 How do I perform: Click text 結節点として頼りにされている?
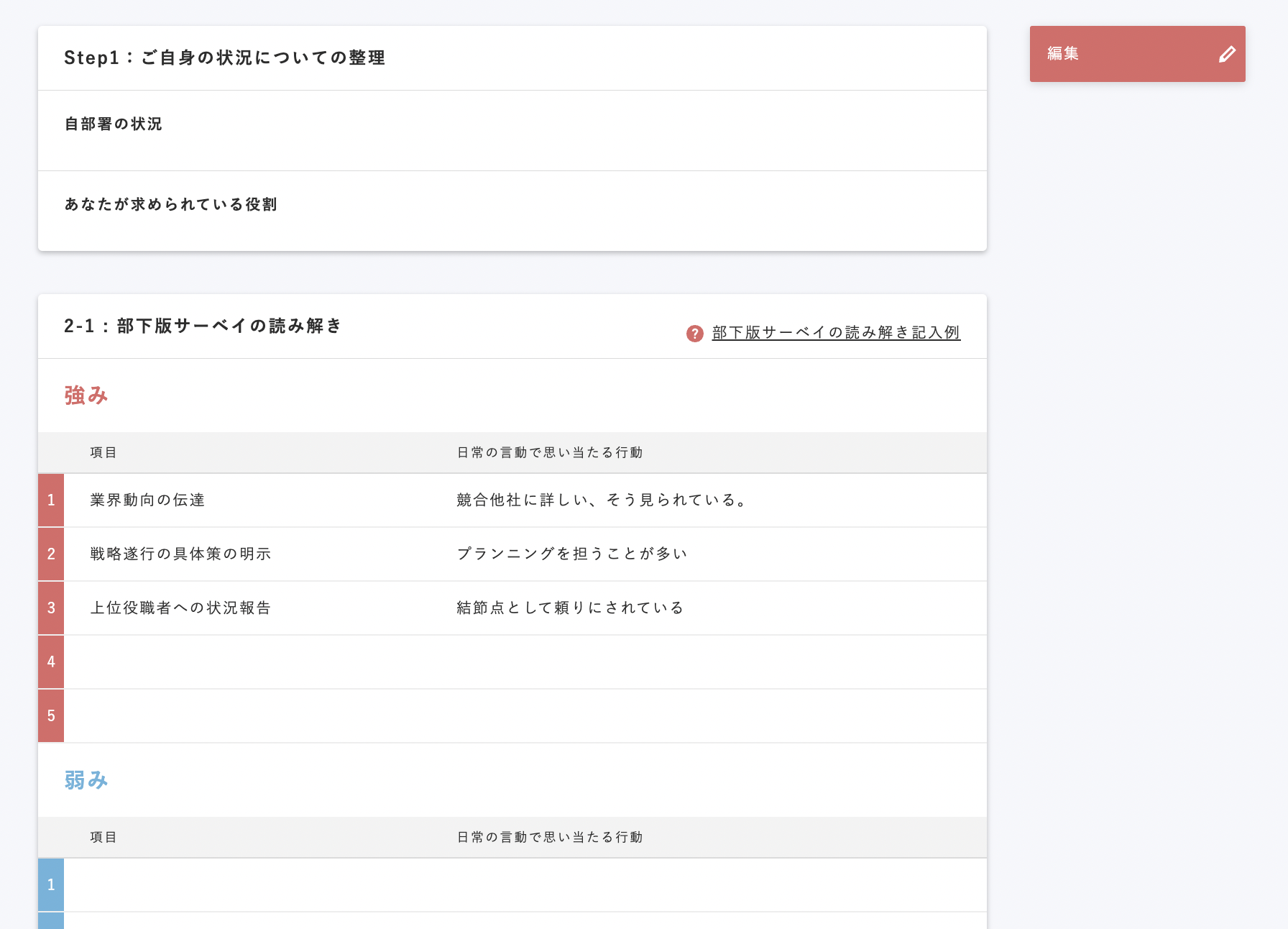pos(570,608)
